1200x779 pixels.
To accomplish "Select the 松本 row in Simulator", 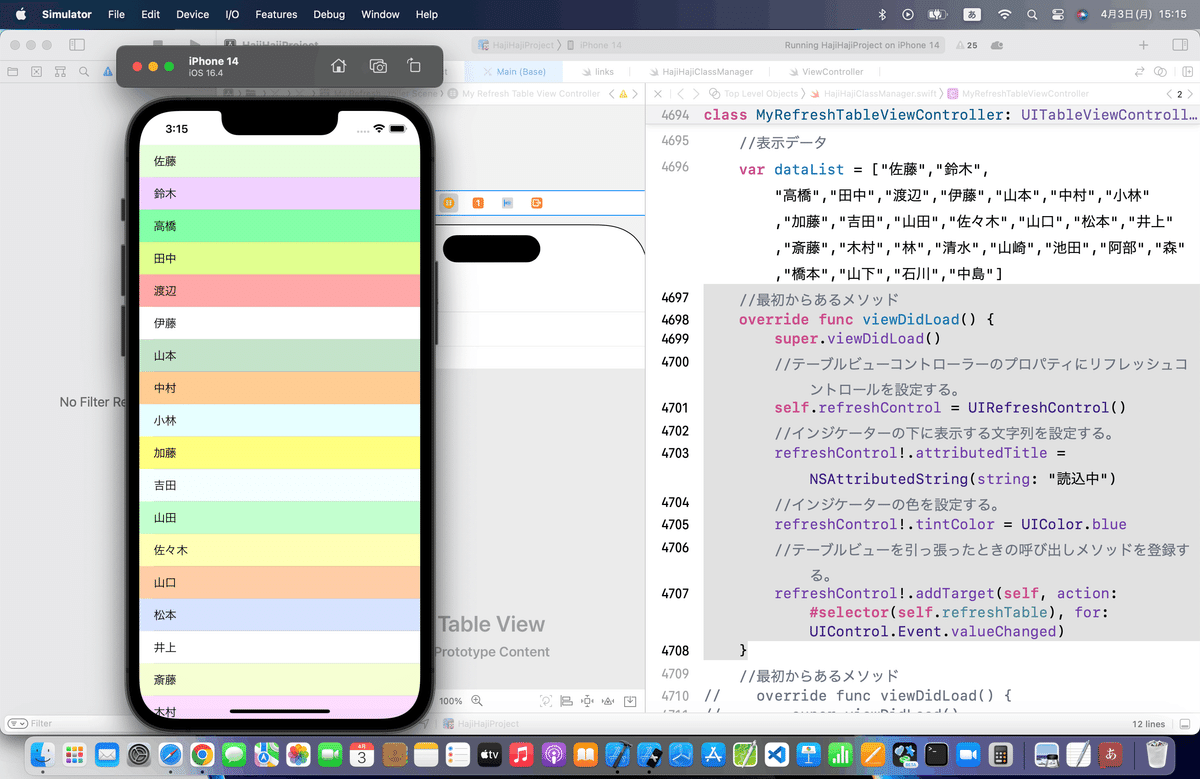I will coord(279,615).
